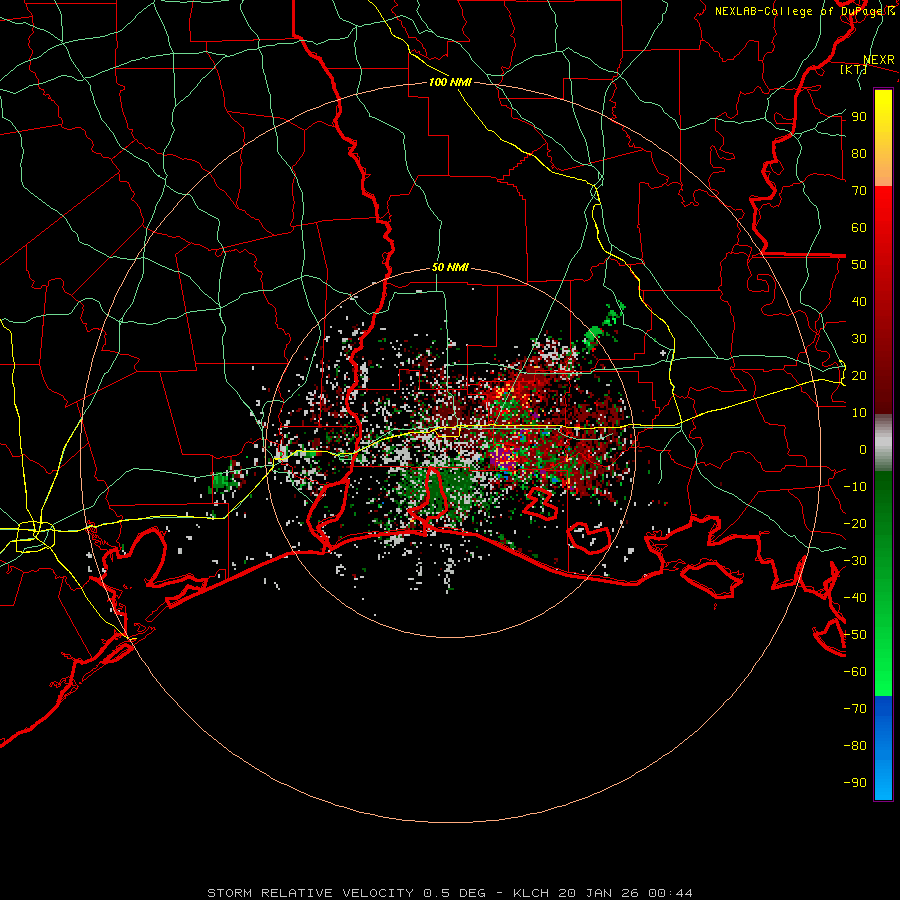Click the 50 value on the velocity scale
This screenshot has width=900, height=900.
click(859, 265)
